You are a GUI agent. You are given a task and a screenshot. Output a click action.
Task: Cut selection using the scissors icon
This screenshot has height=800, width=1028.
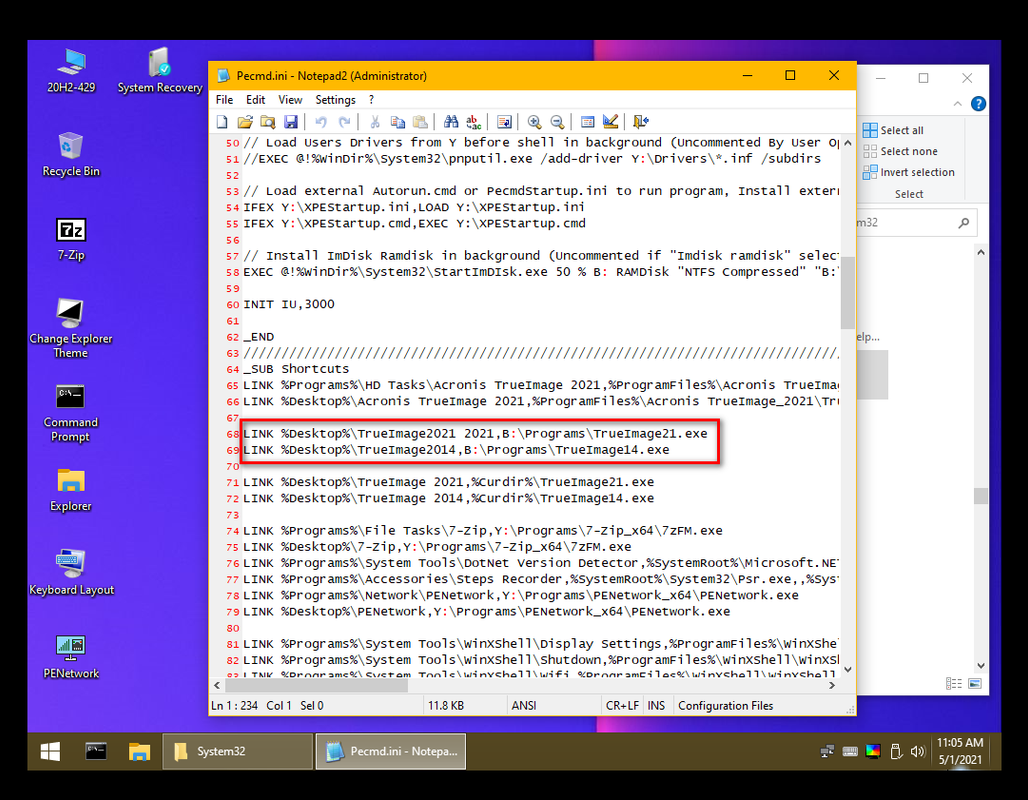[x=374, y=122]
